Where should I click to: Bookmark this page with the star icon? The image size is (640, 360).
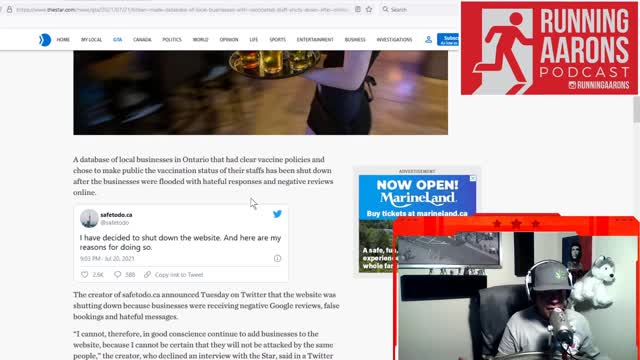pyautogui.click(x=369, y=9)
